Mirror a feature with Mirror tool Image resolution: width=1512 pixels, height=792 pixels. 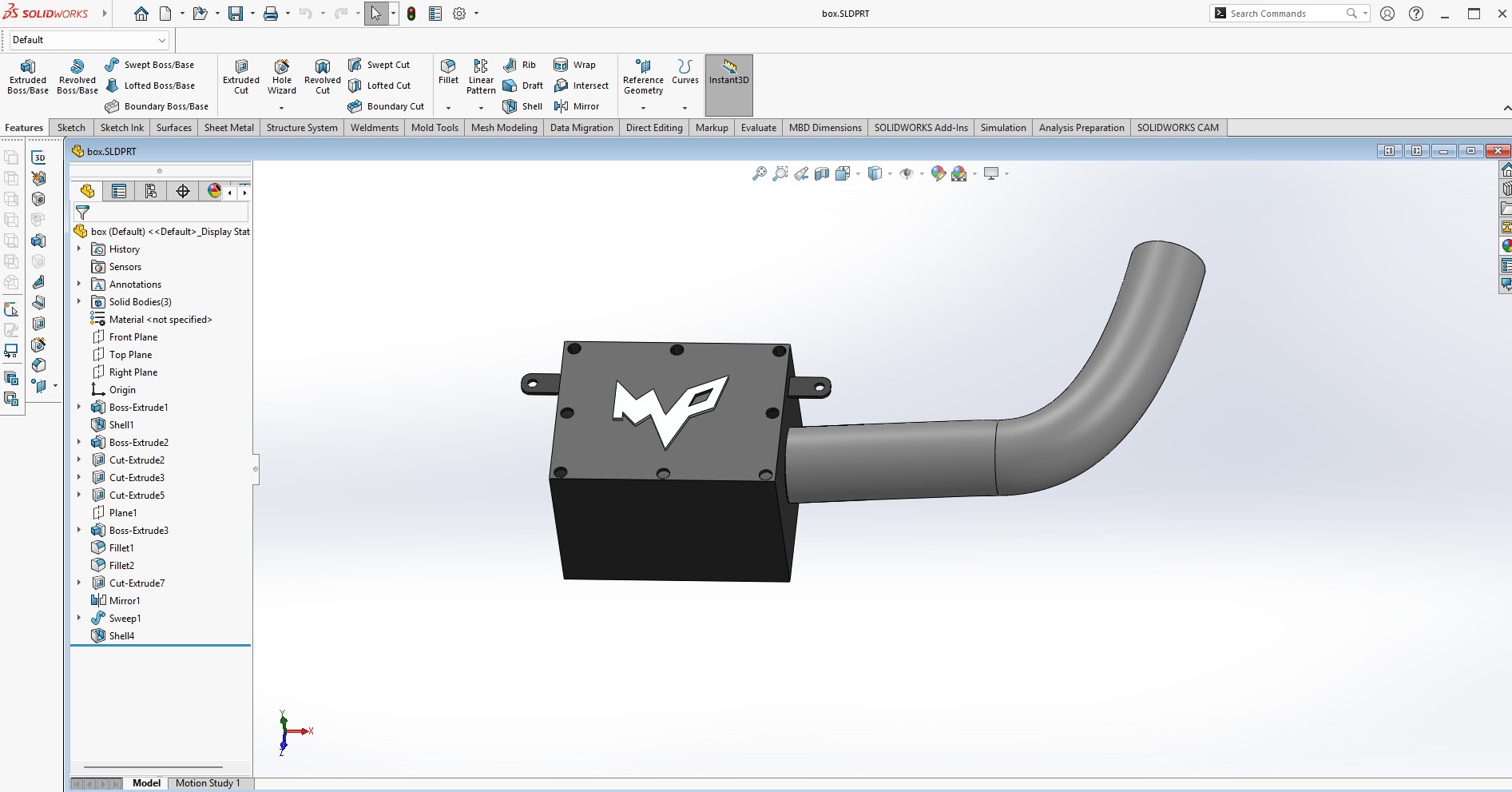pyautogui.click(x=577, y=106)
